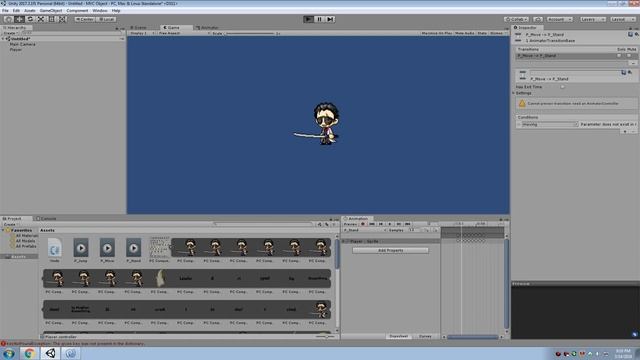Select the P_Jump animation asset
Viewport: 640px width, 360px height.
tap(81, 250)
